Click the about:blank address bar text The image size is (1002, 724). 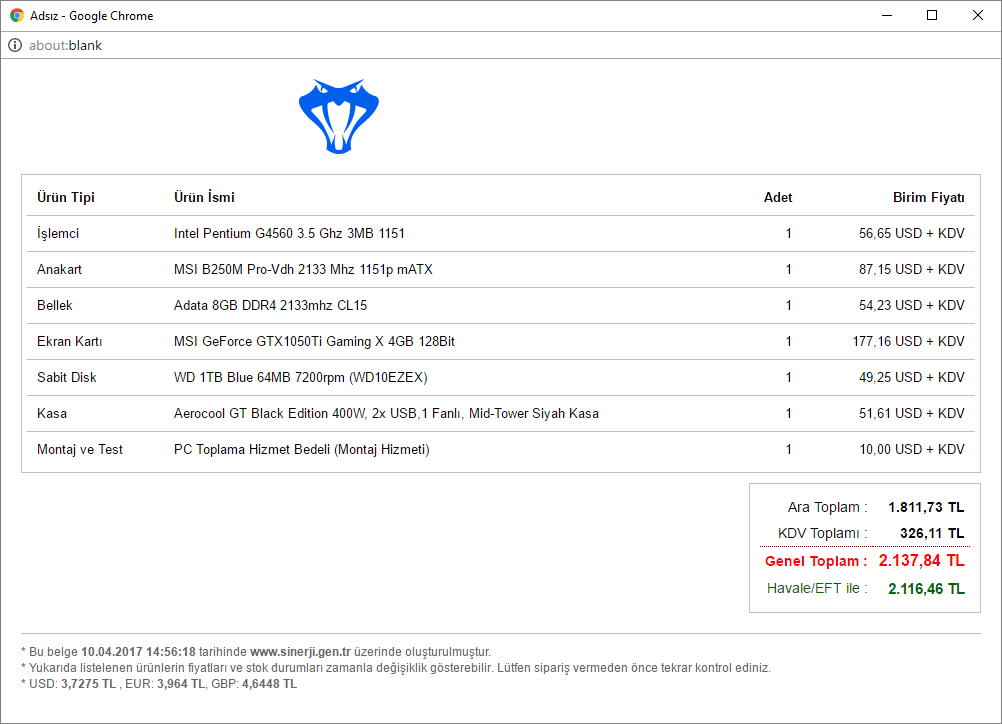[65, 45]
